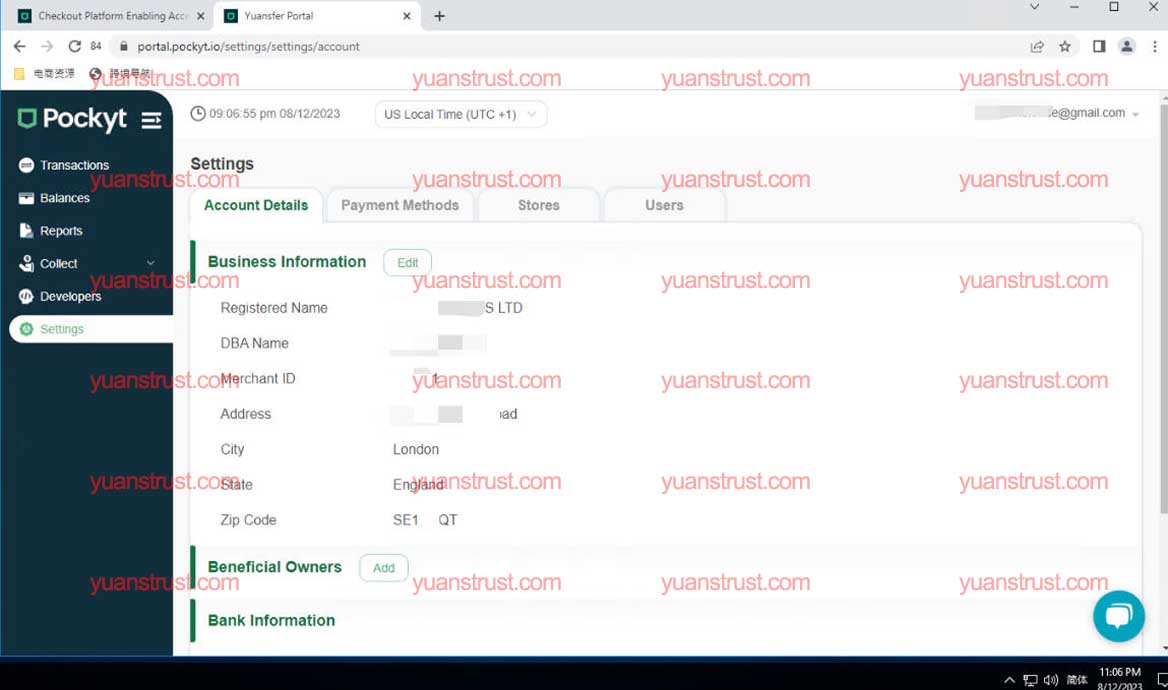This screenshot has width=1168, height=690.
Task: Open the US Local Time timezone dropdown
Action: pos(460,115)
